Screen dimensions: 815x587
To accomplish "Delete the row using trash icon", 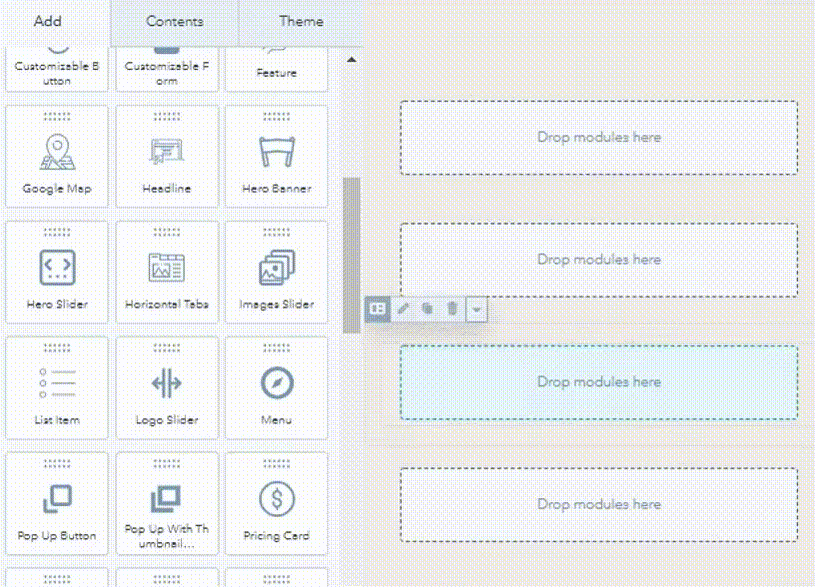I will 452,309.
